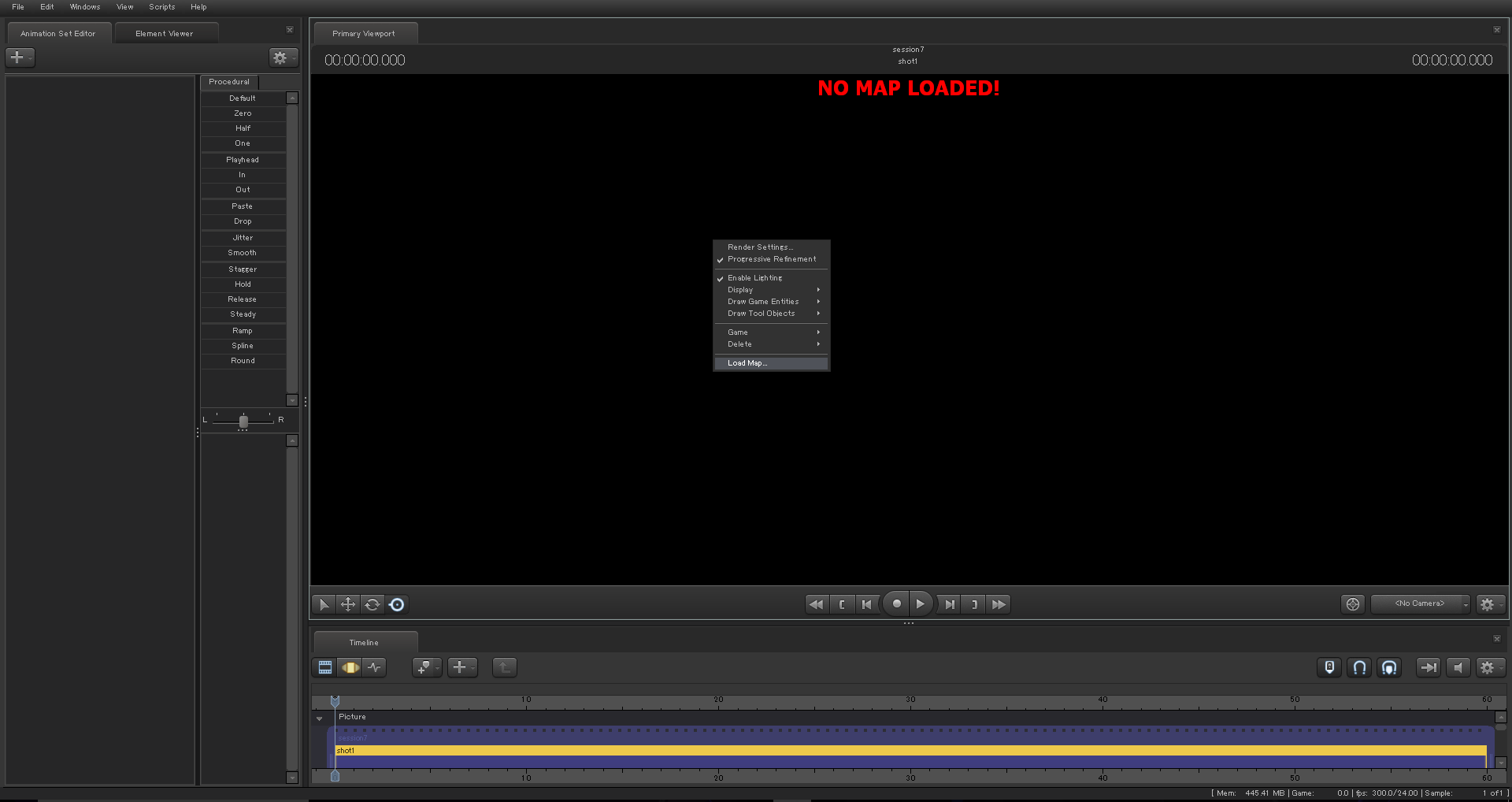
Task: Step forward to next frame
Action: (x=950, y=604)
